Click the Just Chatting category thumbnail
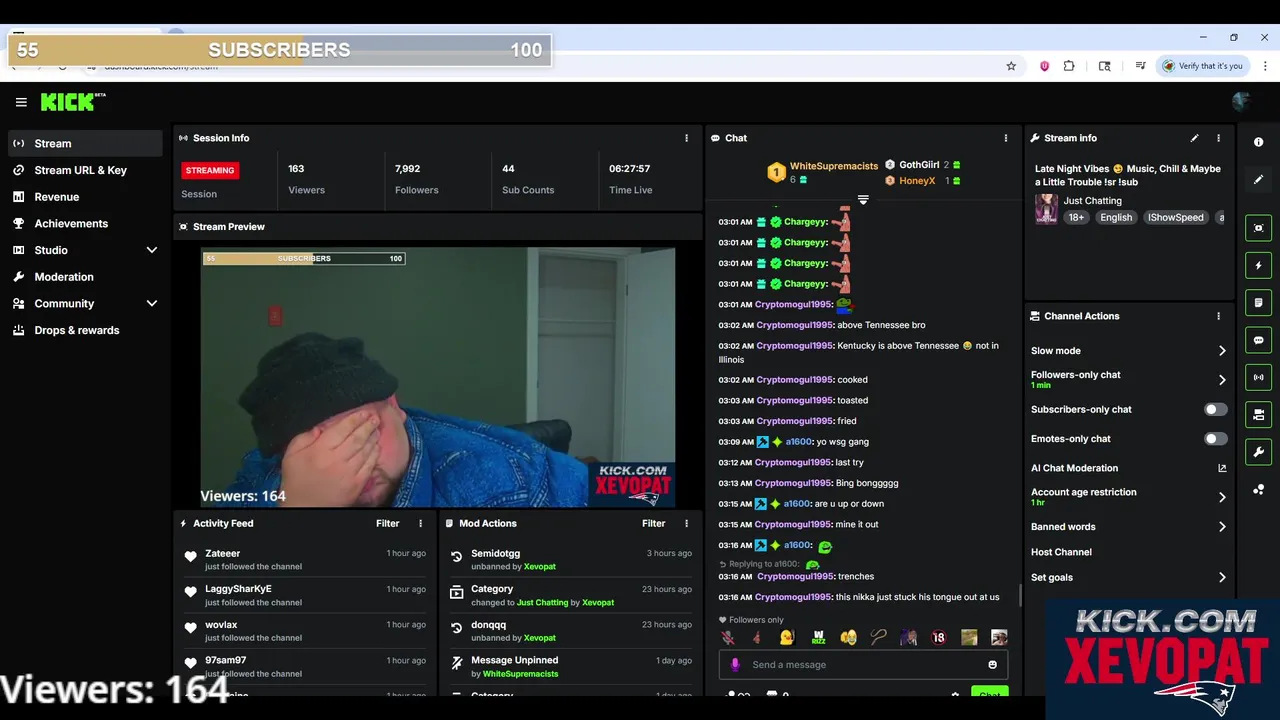The height and width of the screenshot is (720, 1280). click(x=1046, y=209)
